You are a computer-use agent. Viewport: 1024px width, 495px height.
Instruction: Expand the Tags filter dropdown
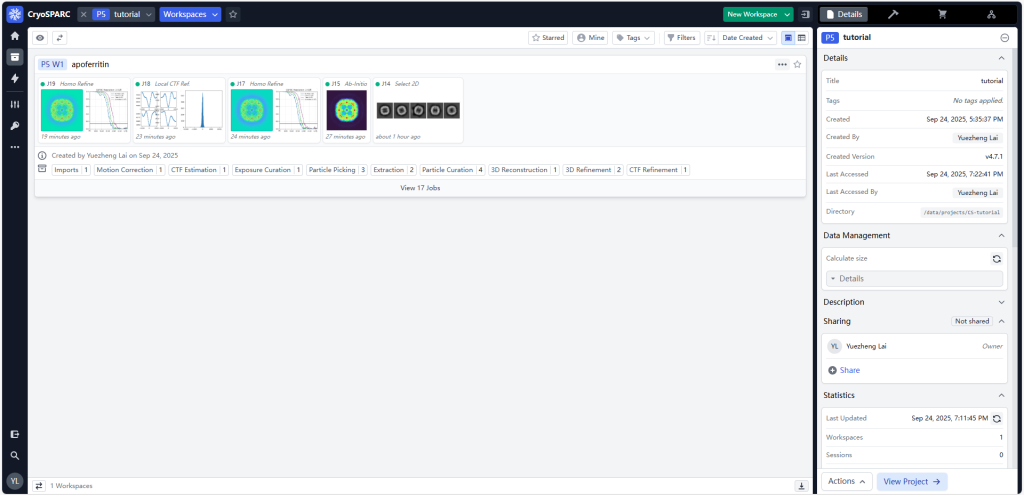(633, 38)
